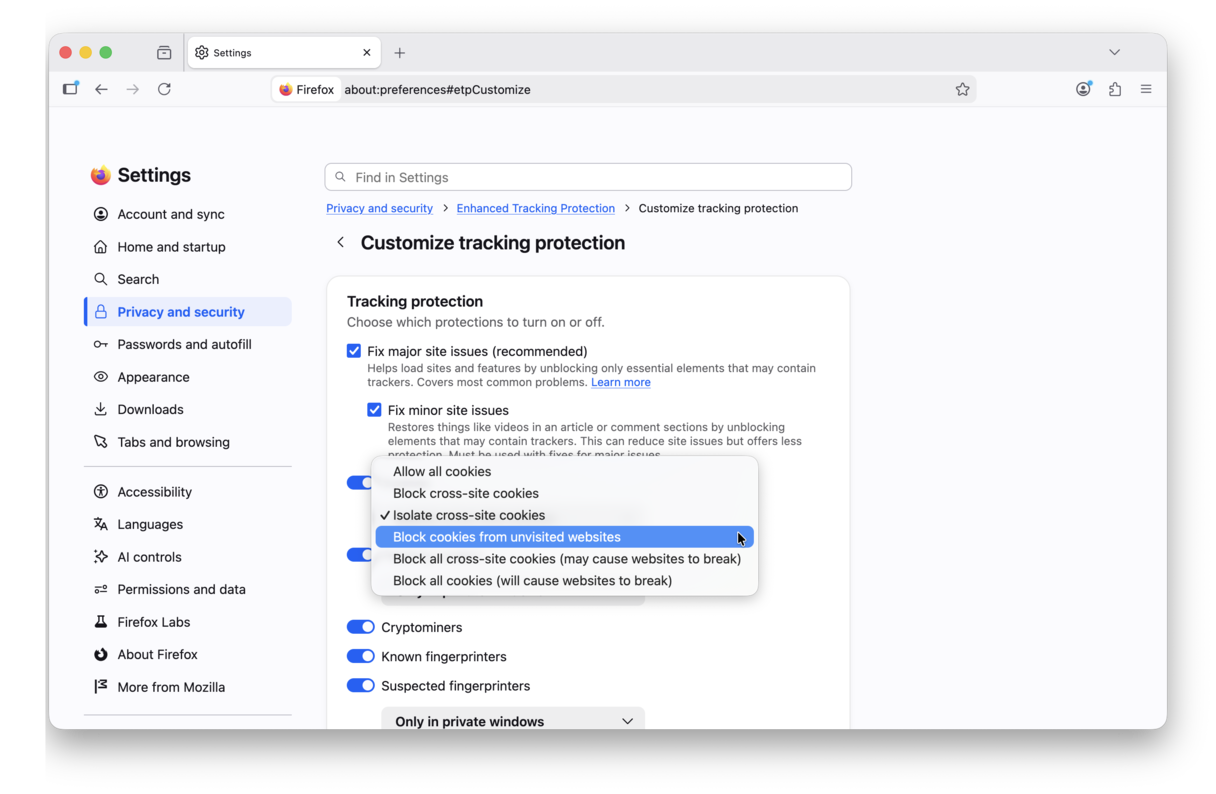Open Firefox Labs settings
The image size is (1216, 794).
tap(188, 622)
